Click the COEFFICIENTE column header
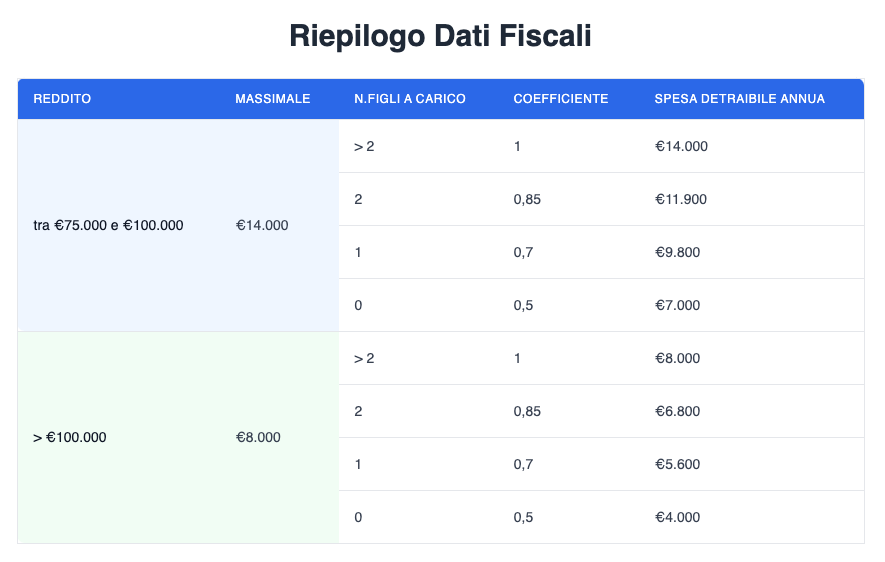 tap(560, 99)
